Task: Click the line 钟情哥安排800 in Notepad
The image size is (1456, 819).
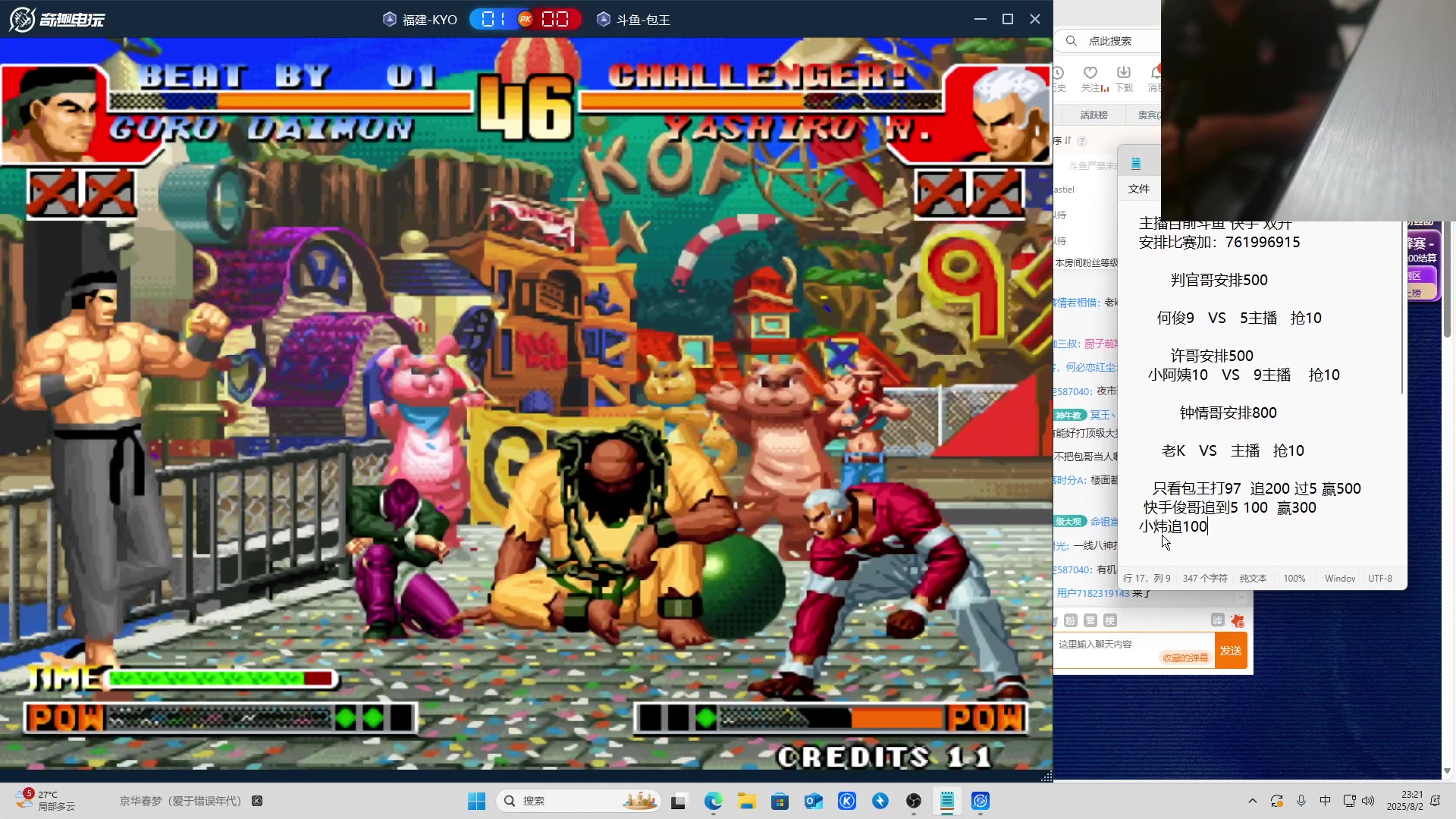Action: (1228, 413)
